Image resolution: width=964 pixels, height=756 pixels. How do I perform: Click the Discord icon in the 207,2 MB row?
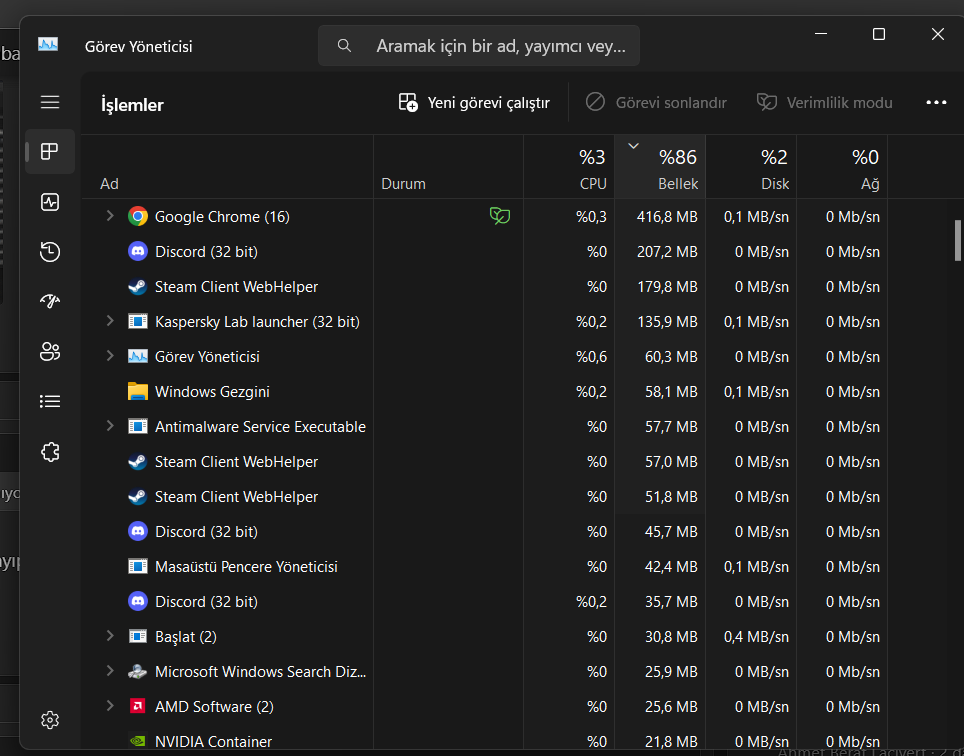[x=138, y=251]
